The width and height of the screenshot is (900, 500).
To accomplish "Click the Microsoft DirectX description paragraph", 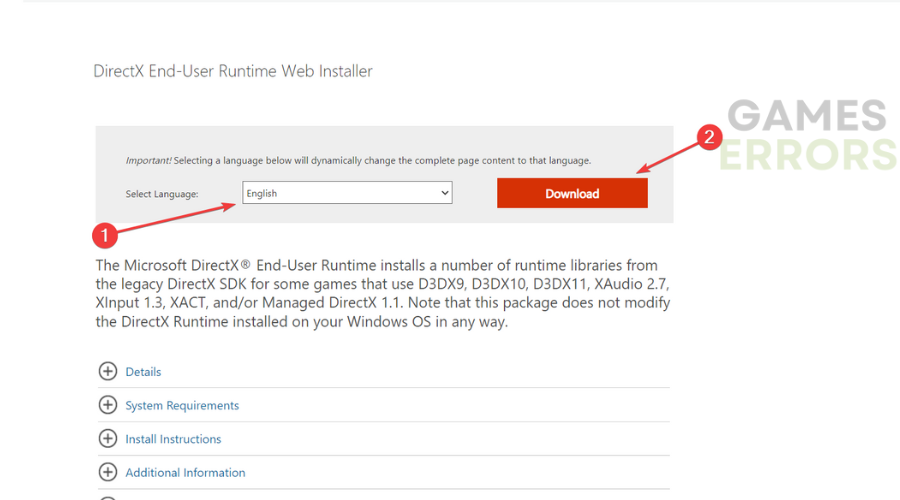I will tap(383, 293).
